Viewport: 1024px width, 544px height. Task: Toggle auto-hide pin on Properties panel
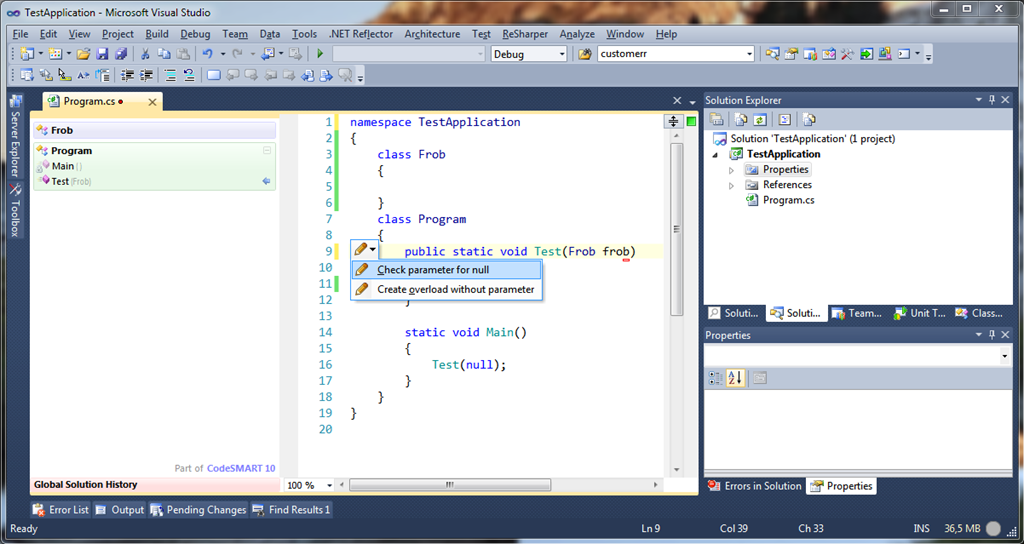[992, 335]
